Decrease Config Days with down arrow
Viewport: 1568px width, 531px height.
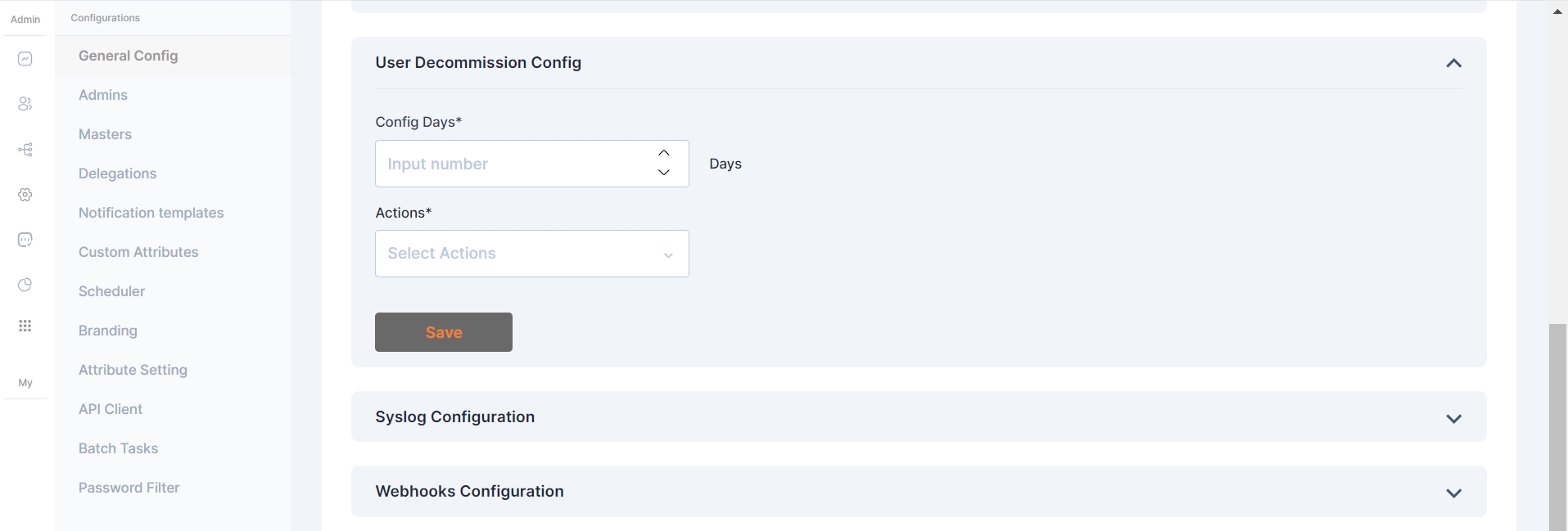664,173
